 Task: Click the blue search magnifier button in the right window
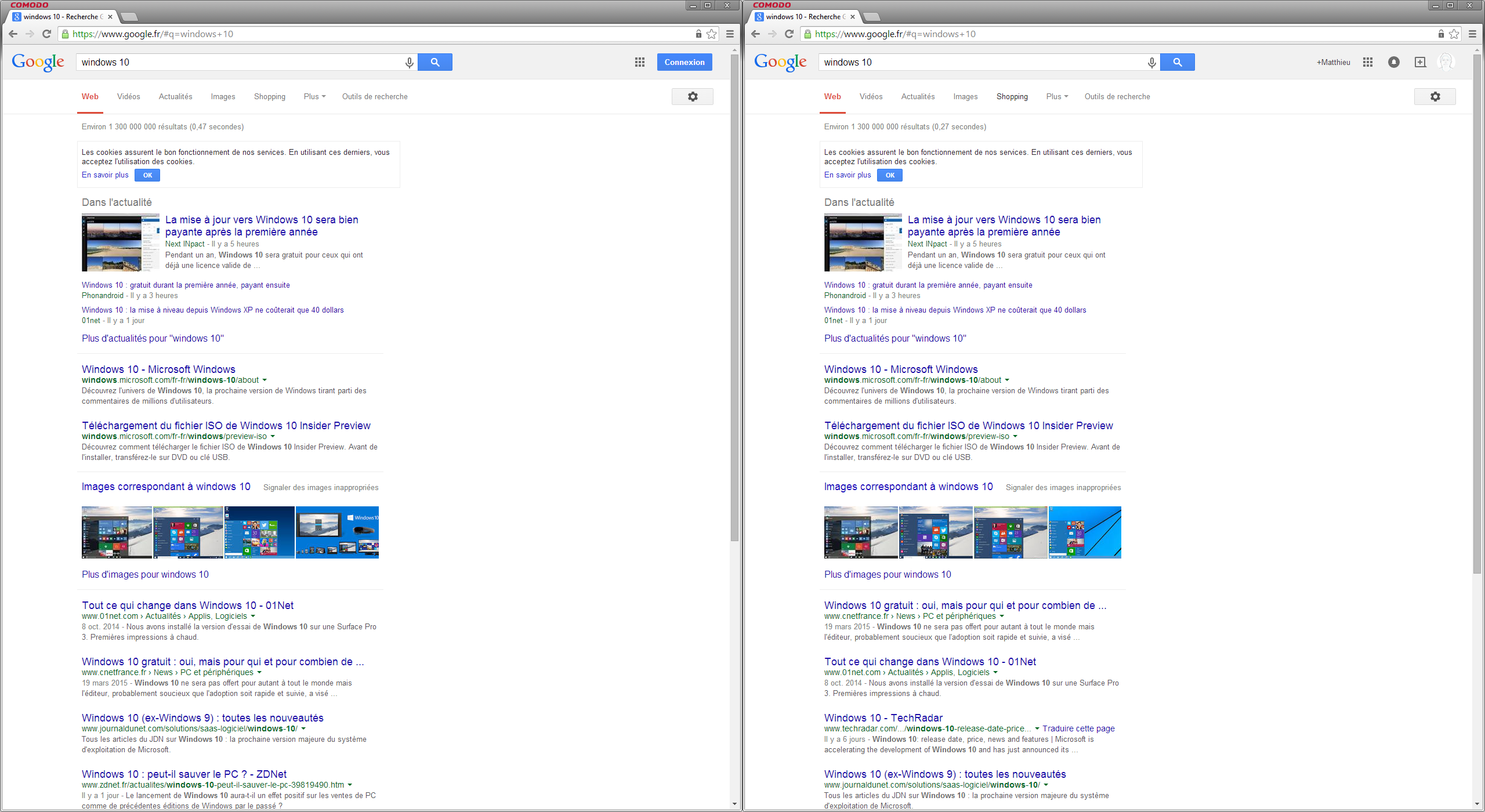pos(1178,62)
